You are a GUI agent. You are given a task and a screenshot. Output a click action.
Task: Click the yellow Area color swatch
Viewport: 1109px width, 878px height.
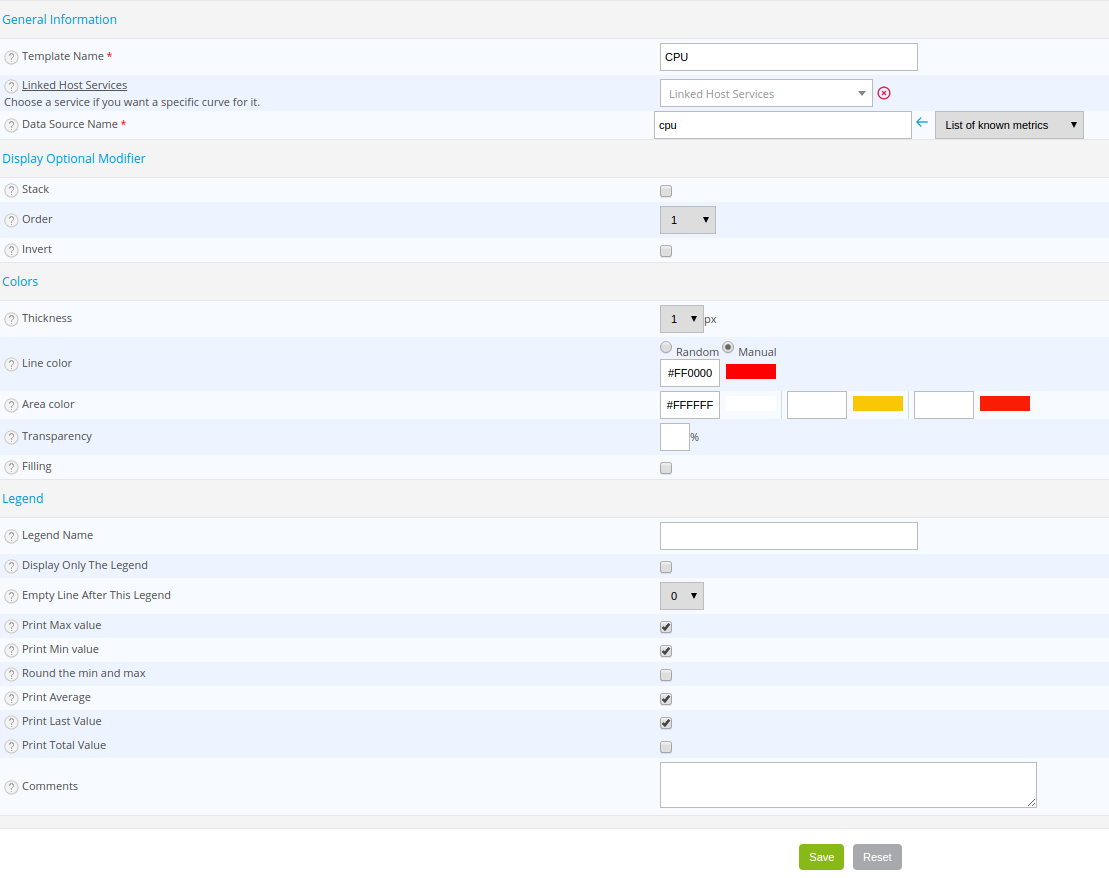(877, 404)
